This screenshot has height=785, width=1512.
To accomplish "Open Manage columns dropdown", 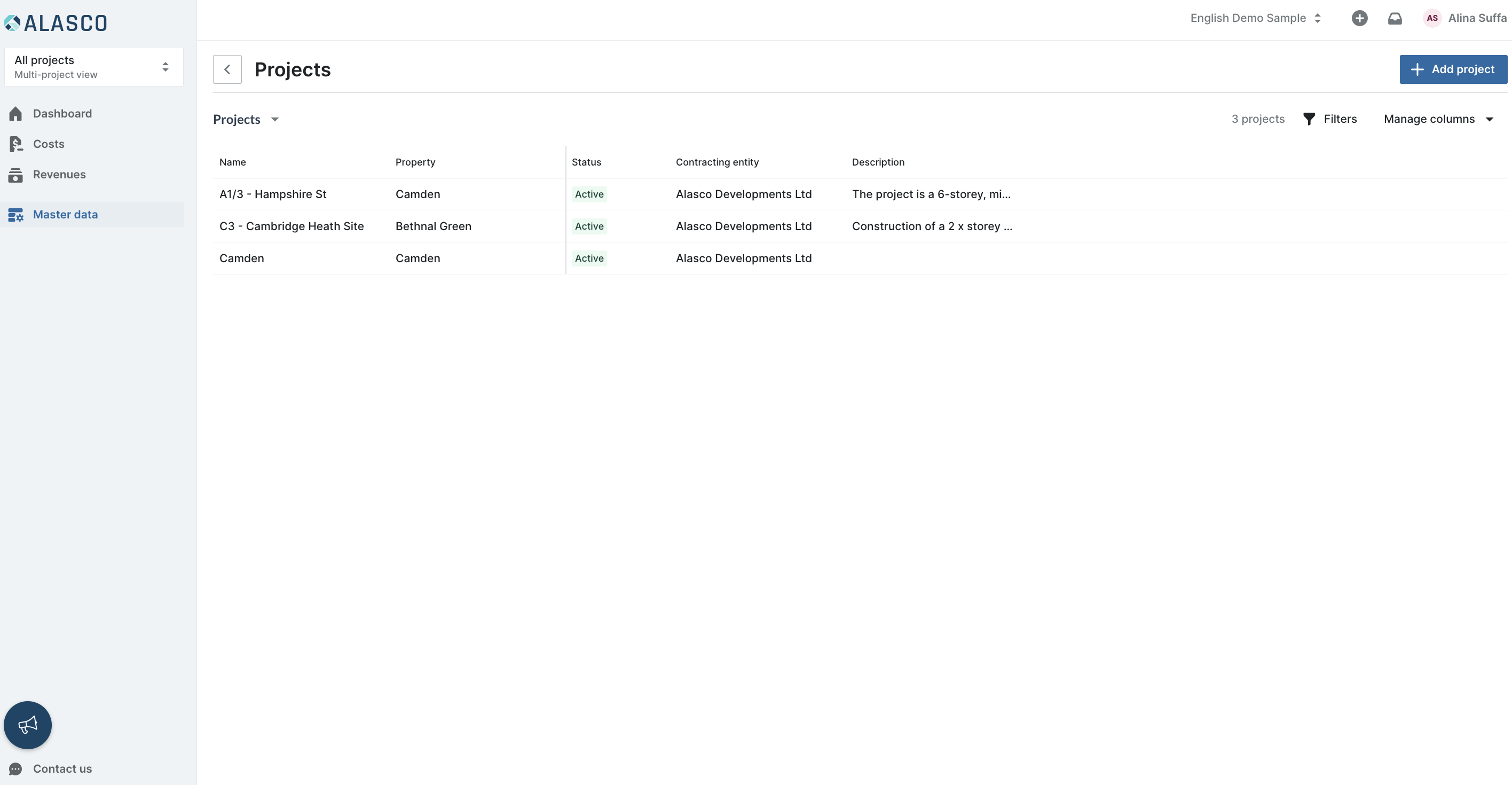I will tap(1438, 119).
